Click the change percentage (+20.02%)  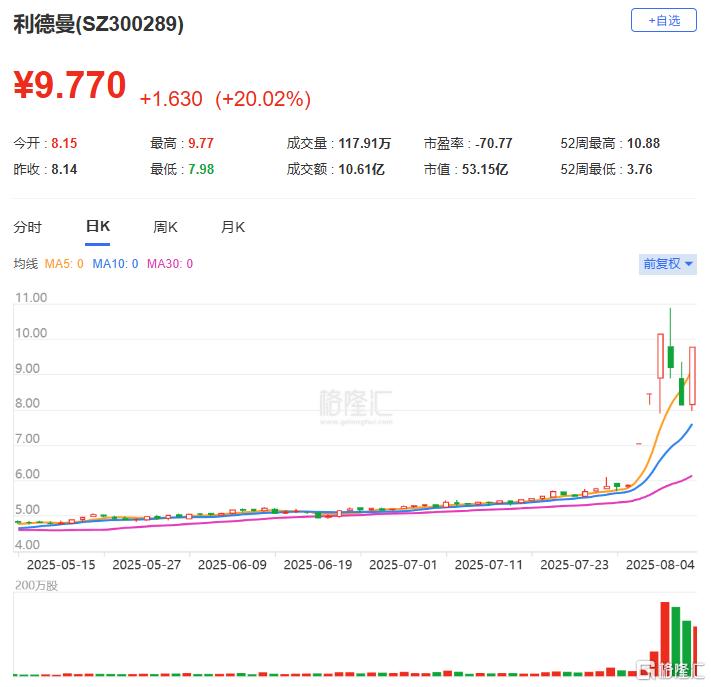pos(263,99)
